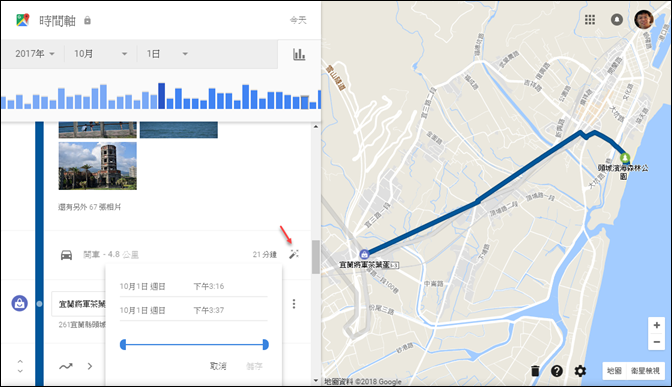Click the 今天 today button
This screenshot has width=672, height=387.
coord(298,20)
